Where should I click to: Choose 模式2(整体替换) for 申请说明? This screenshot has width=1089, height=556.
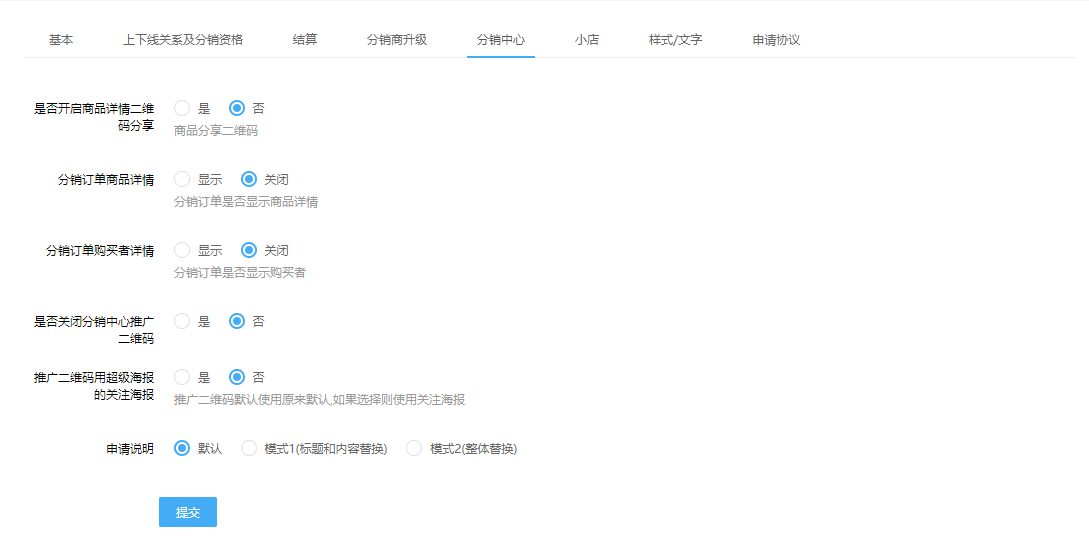point(414,448)
